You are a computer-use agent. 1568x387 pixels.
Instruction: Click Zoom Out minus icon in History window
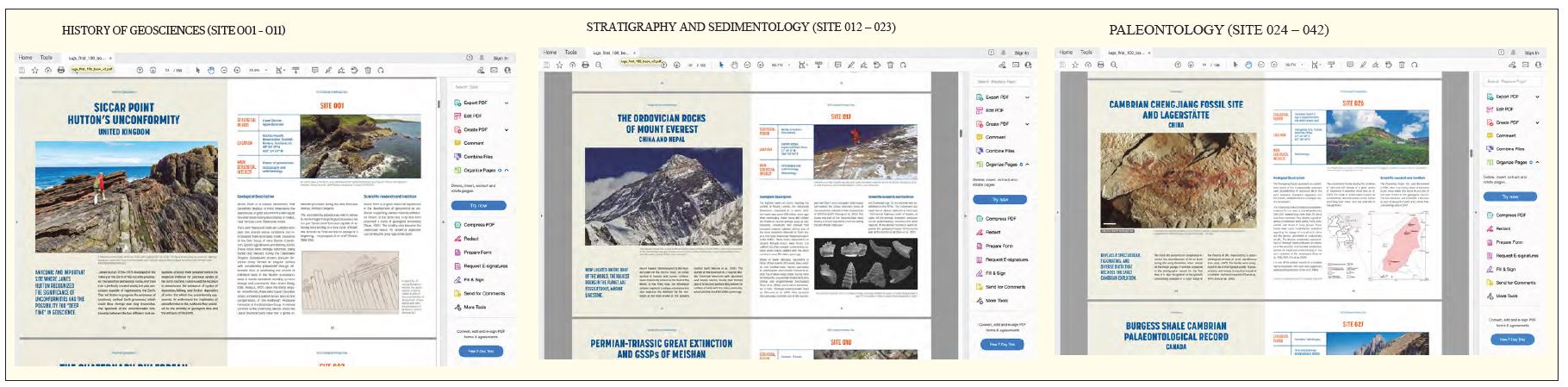[224, 70]
